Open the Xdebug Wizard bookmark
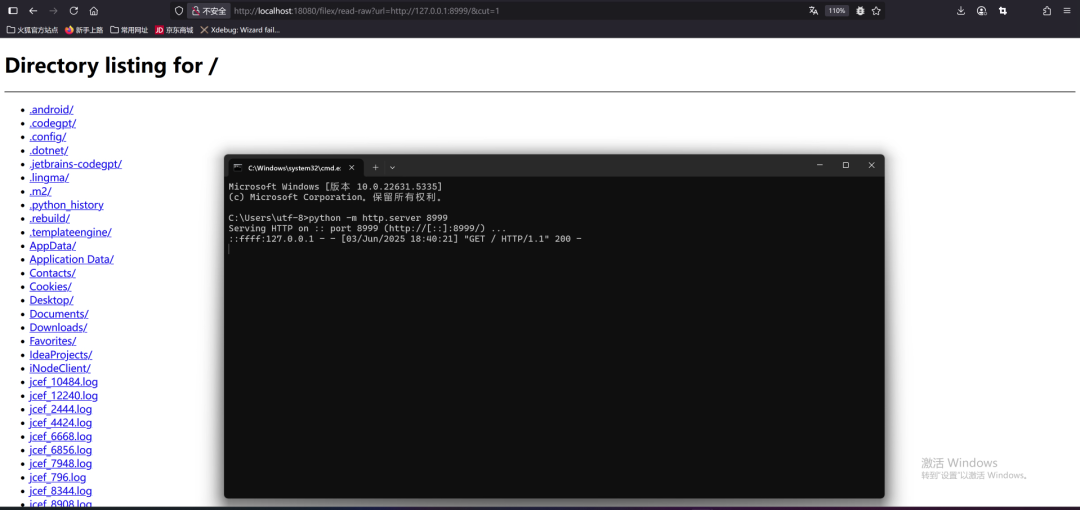Screen dimensions: 1080x510 [x=240, y=30]
